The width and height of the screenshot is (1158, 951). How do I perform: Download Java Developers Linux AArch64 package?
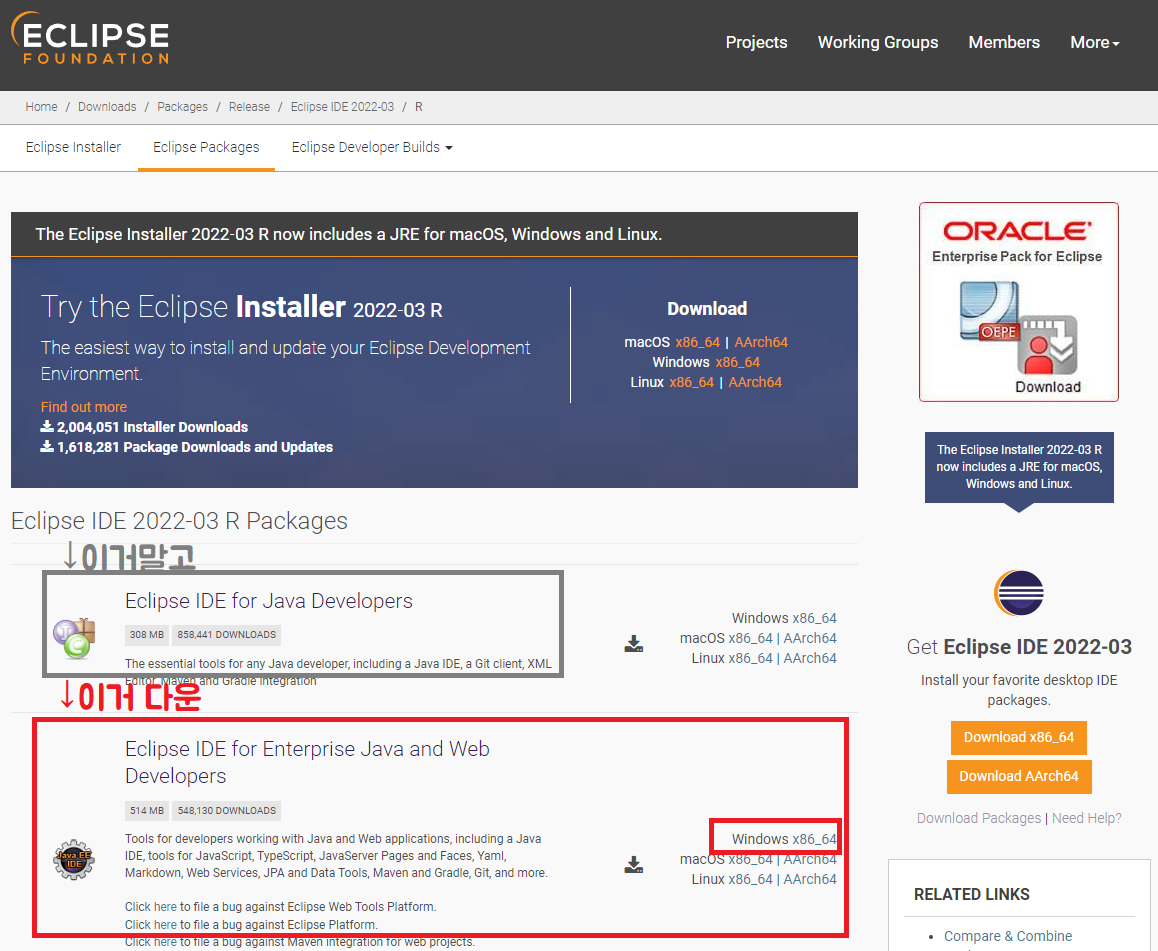[810, 658]
